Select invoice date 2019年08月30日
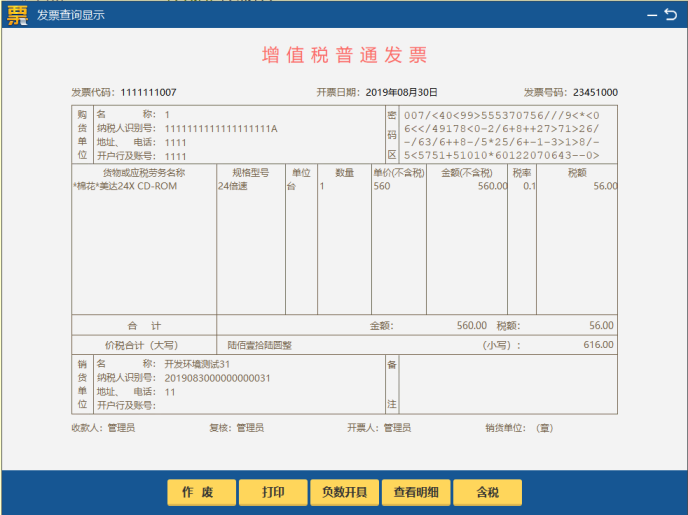Image resolution: width=688 pixels, height=515 pixels. tap(401, 93)
